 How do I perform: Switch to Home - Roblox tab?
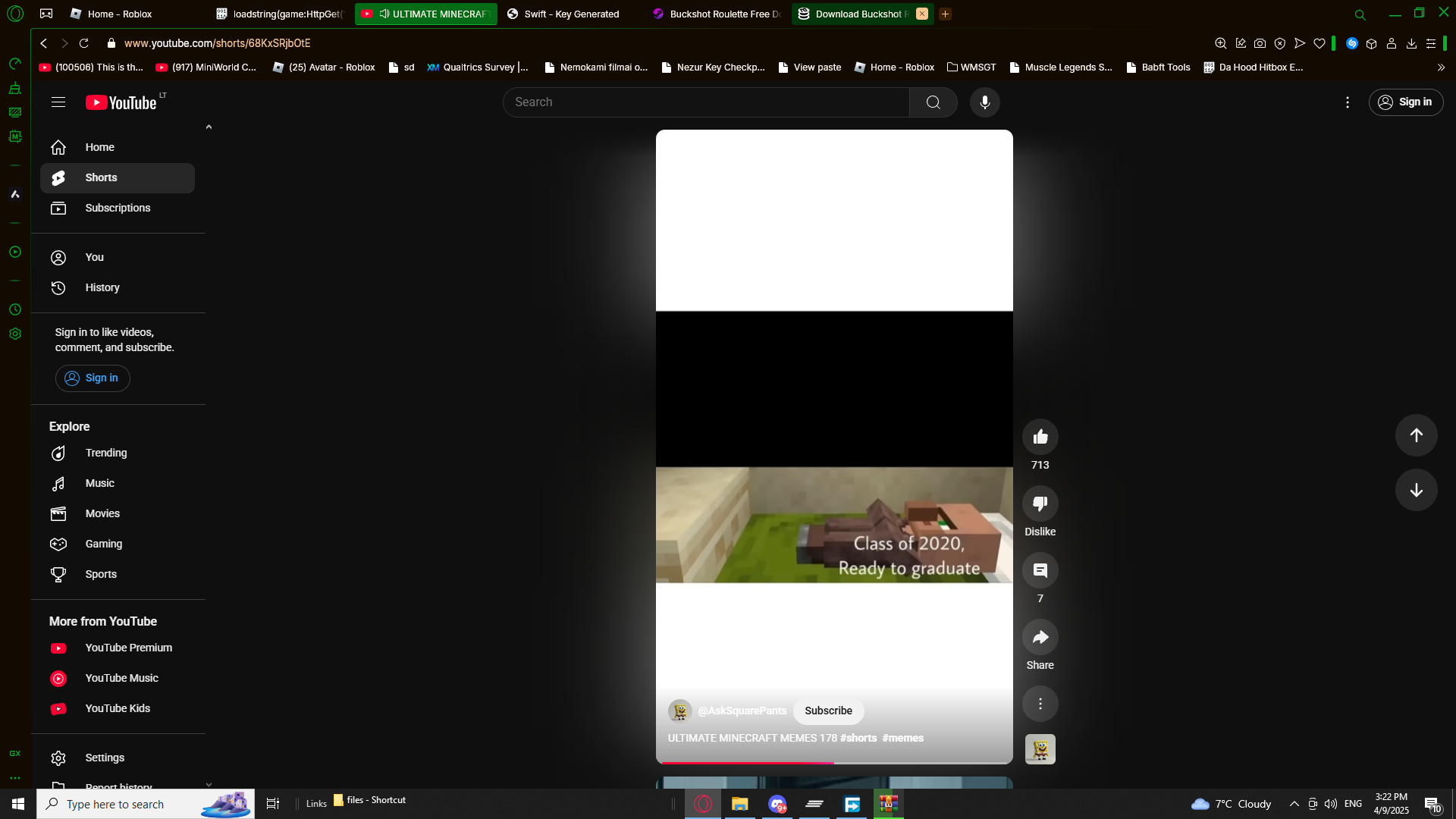click(x=119, y=14)
